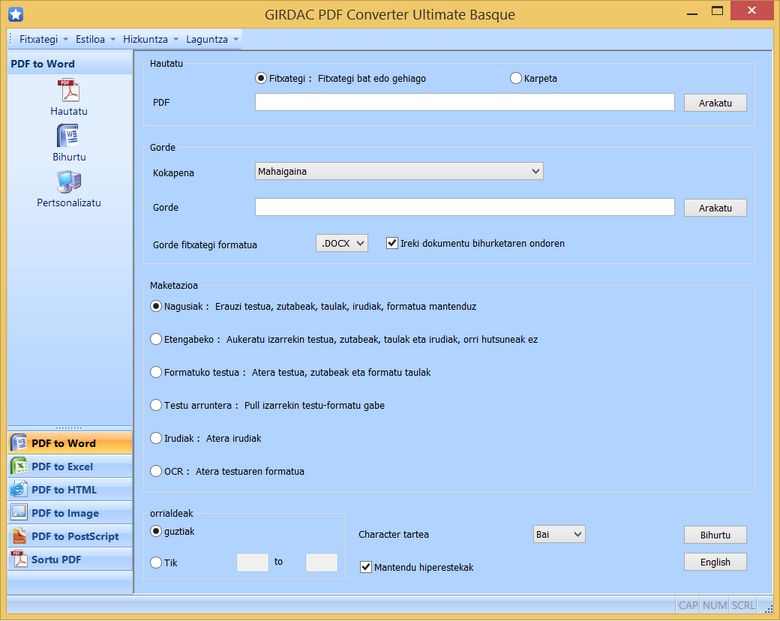The width and height of the screenshot is (780, 621).
Task: Click the PDF file path input field
Action: tap(465, 102)
